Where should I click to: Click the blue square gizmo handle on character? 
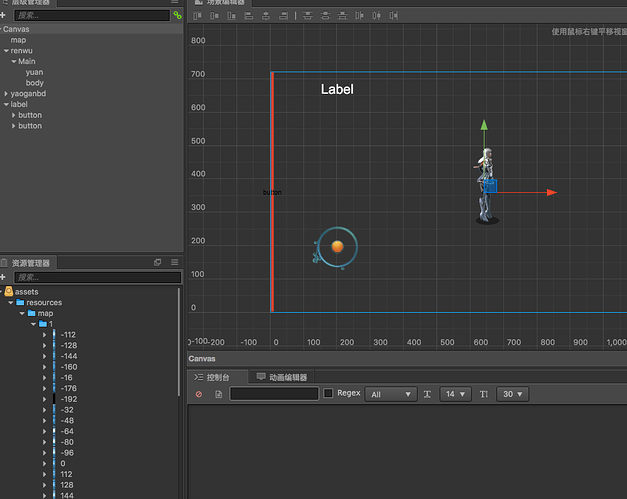490,185
